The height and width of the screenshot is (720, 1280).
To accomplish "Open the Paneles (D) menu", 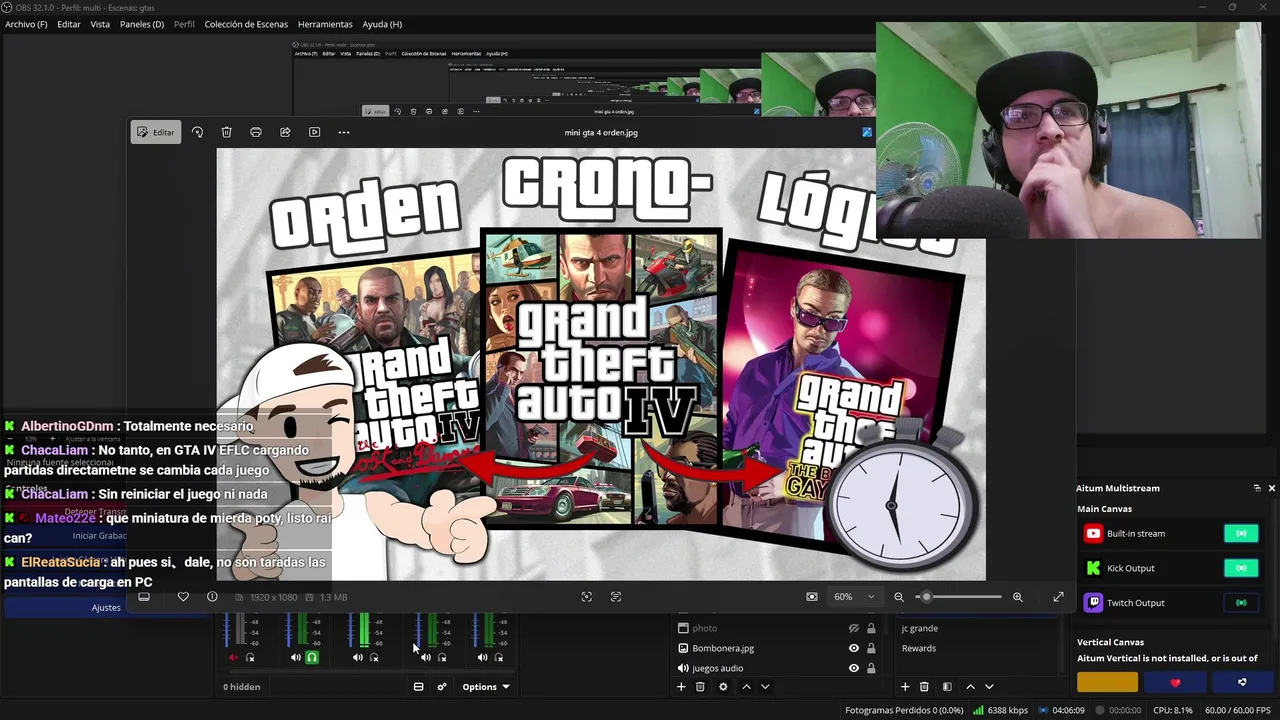I will [x=142, y=24].
